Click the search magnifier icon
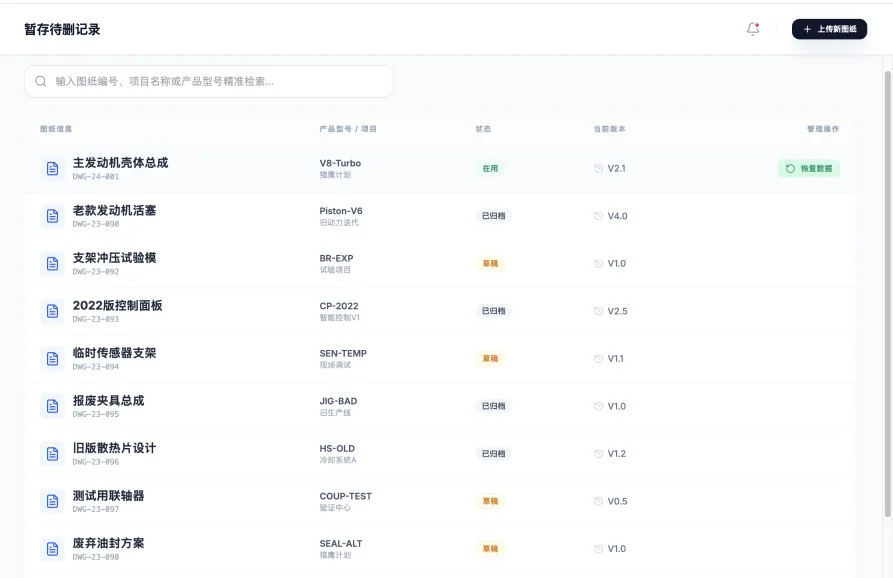Viewport: 893px width, 578px height. (x=40, y=81)
